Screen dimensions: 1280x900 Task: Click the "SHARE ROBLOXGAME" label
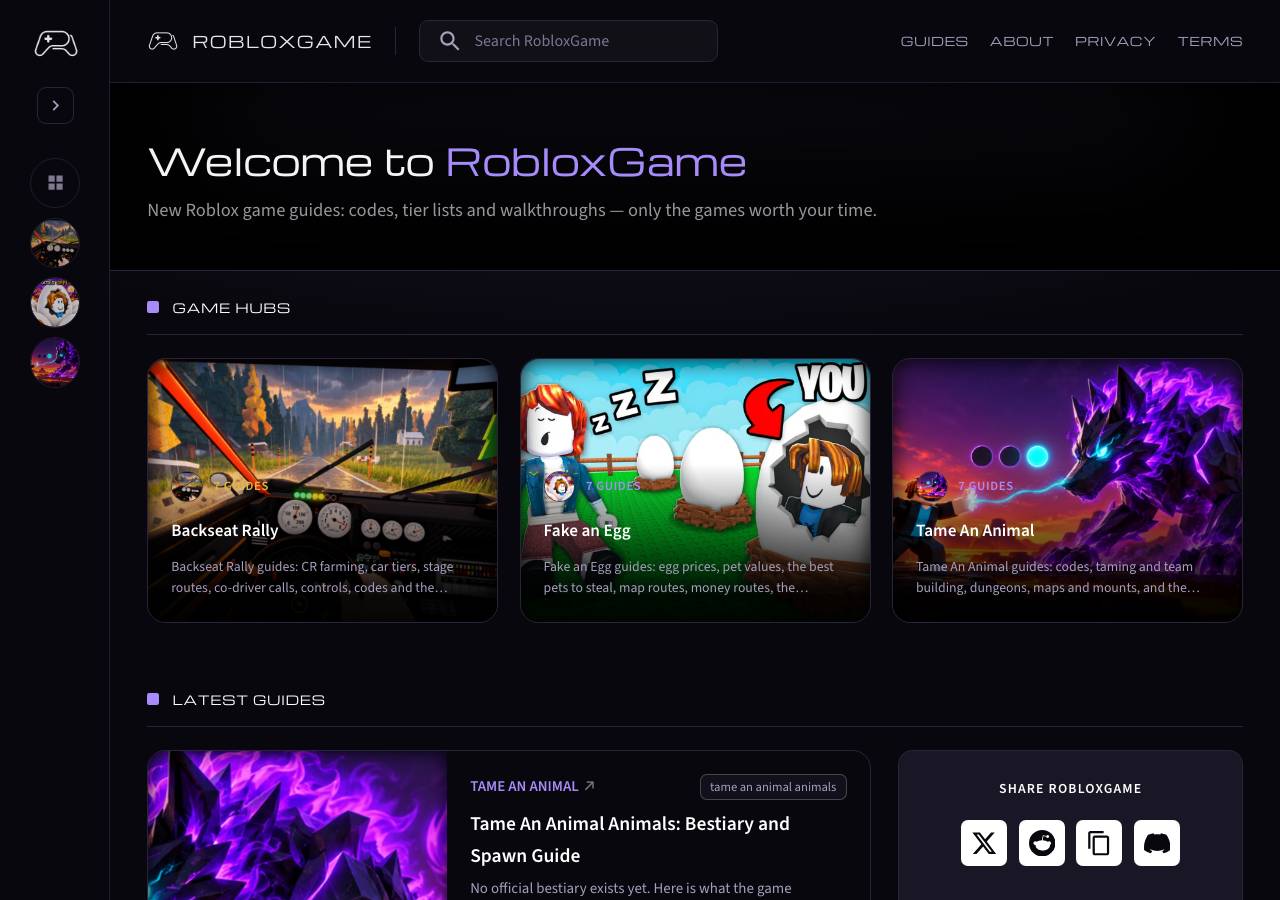[1070, 789]
